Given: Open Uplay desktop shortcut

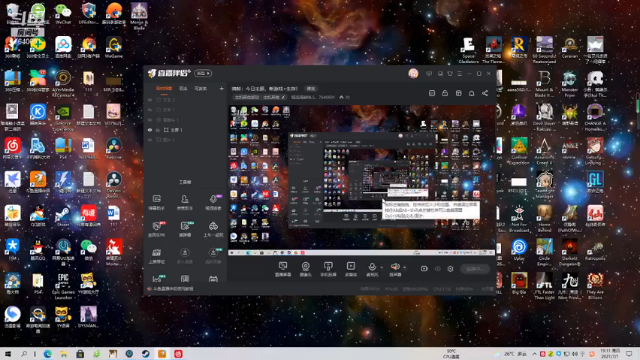Looking at the screenshot, I should click(x=519, y=250).
